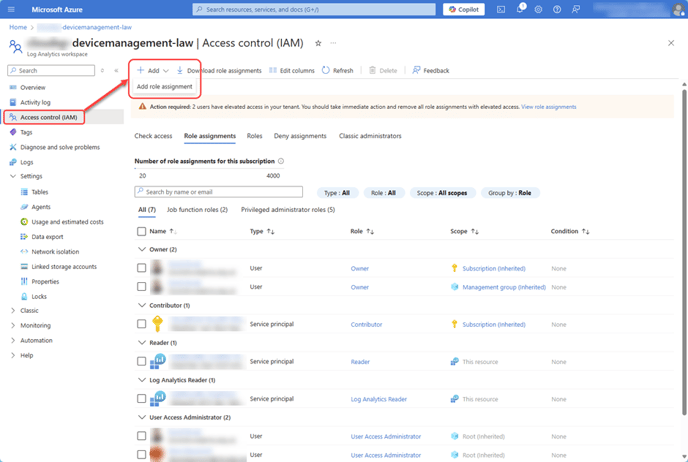Tick the select-all checkbox beside Name

pyautogui.click(x=141, y=231)
